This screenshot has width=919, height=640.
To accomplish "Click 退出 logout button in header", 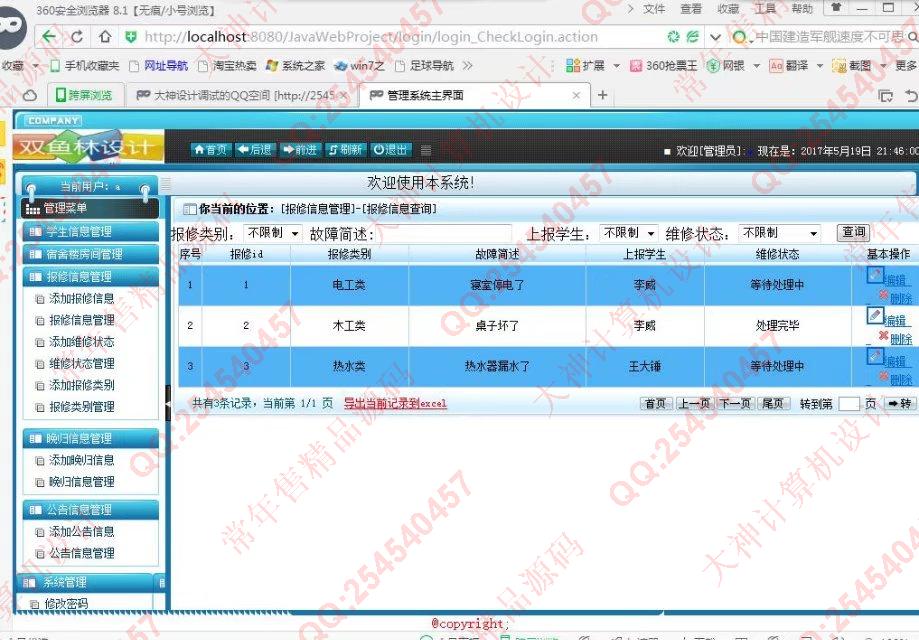I will tap(390, 150).
